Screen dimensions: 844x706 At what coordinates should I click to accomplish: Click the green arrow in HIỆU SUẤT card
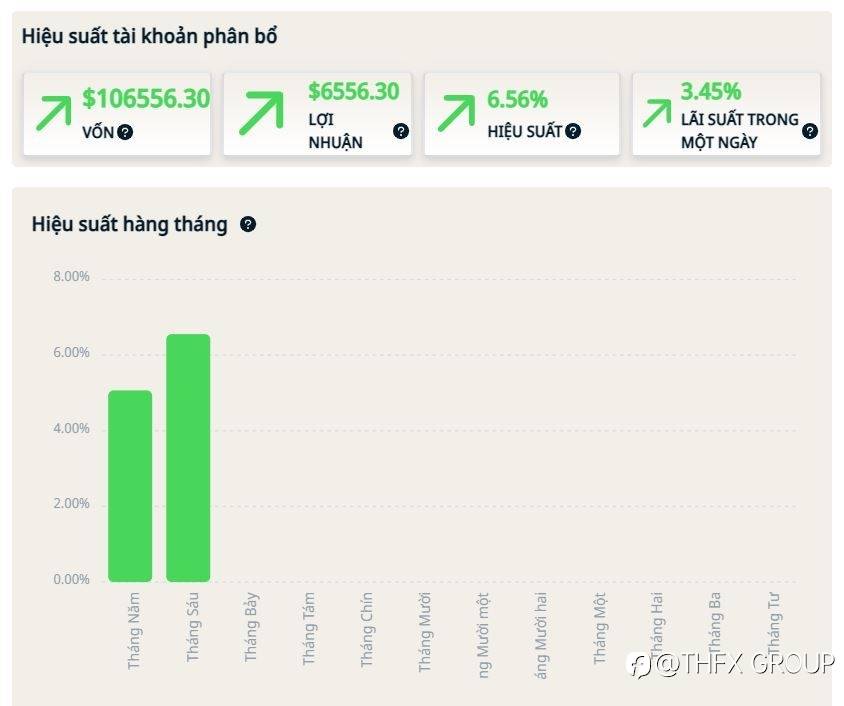coord(456,112)
